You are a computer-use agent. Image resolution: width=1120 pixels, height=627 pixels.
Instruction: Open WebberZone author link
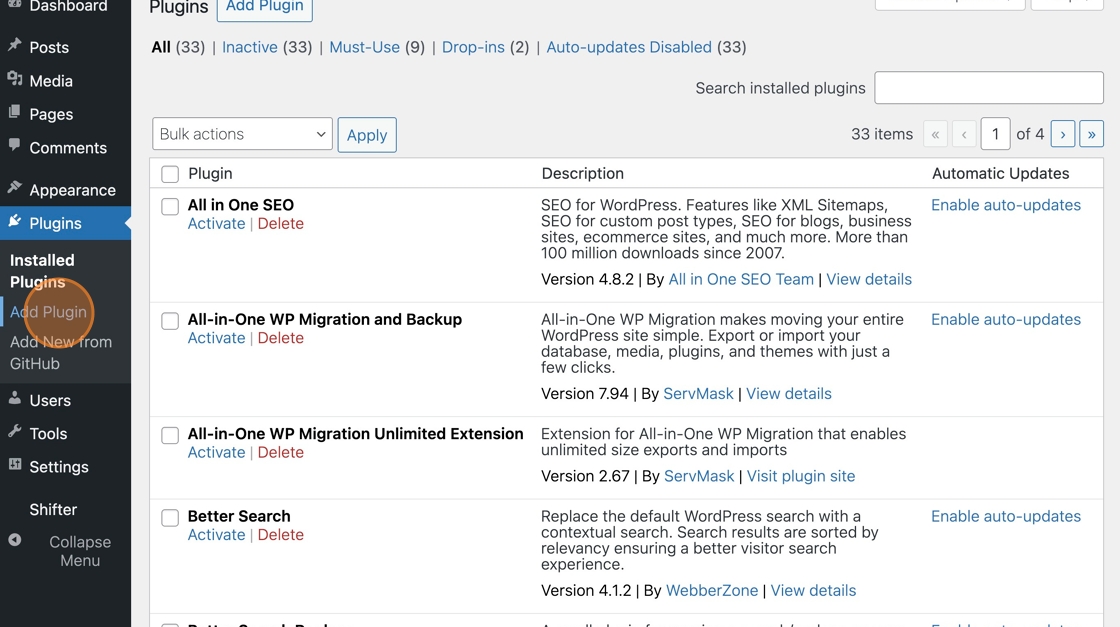point(711,591)
